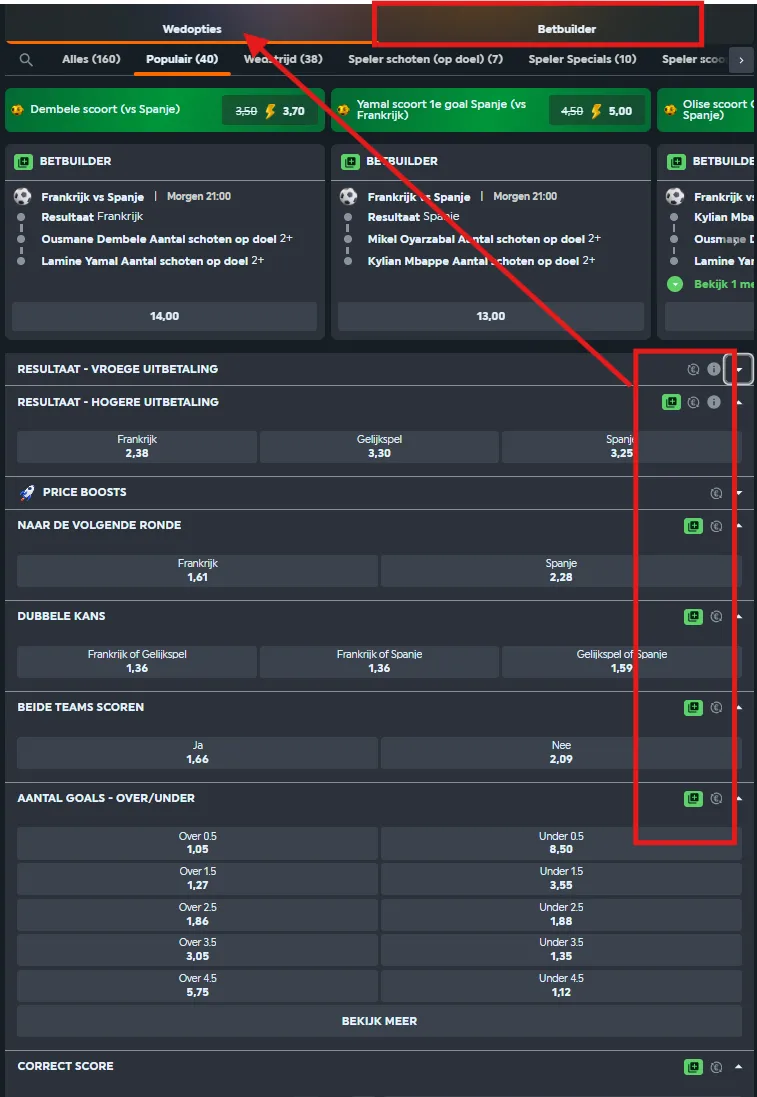Switch to the Wedopties tab
This screenshot has width=757, height=1097.
point(192,29)
